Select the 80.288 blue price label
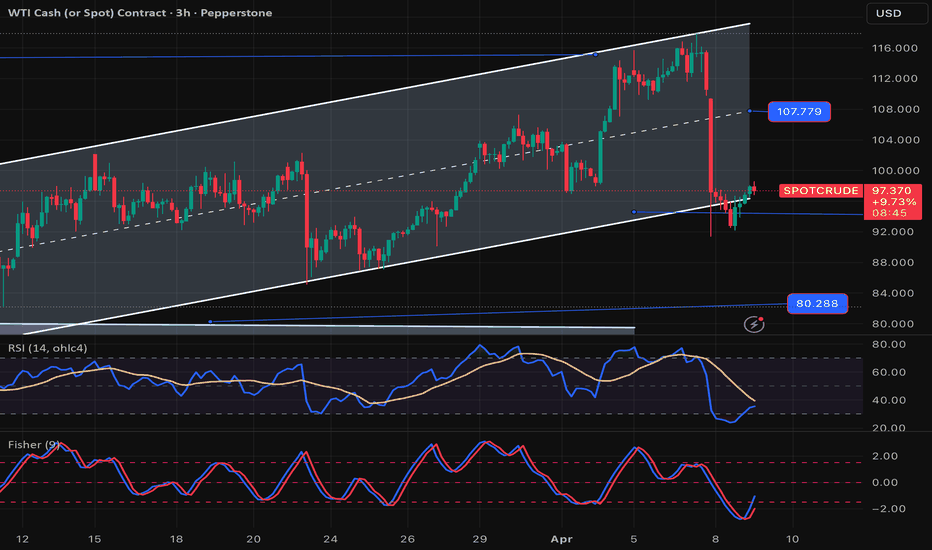Screen dimensions: 932x550 (817, 303)
